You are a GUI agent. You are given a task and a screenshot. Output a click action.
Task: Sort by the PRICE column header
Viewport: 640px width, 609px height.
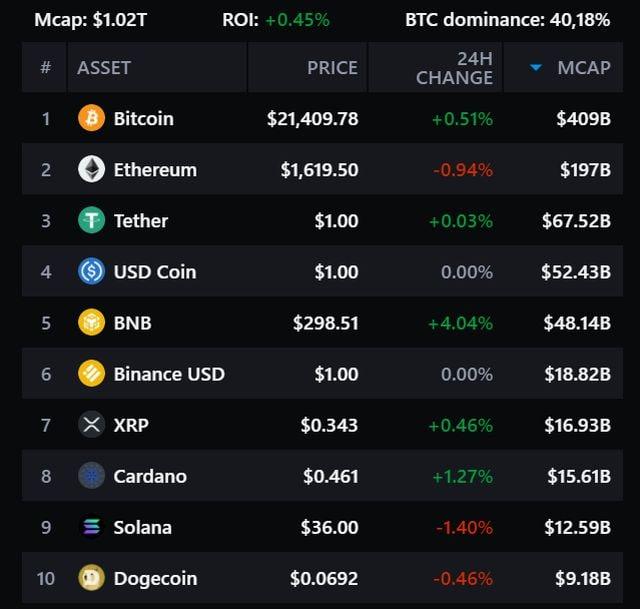pyautogui.click(x=332, y=68)
